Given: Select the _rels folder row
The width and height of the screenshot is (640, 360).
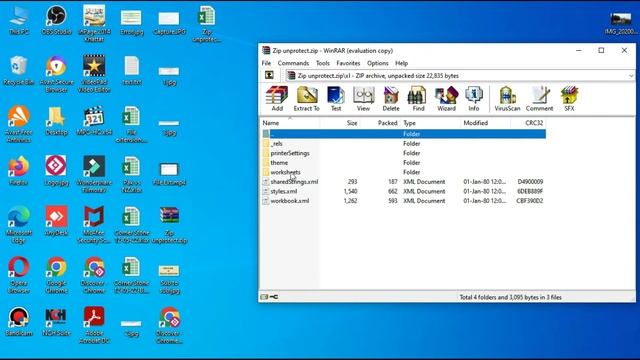Looking at the screenshot, I should [x=403, y=143].
